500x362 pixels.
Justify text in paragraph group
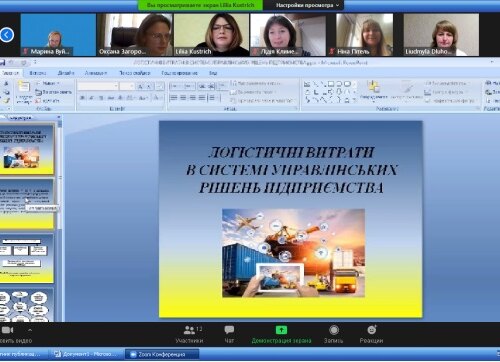(202, 98)
